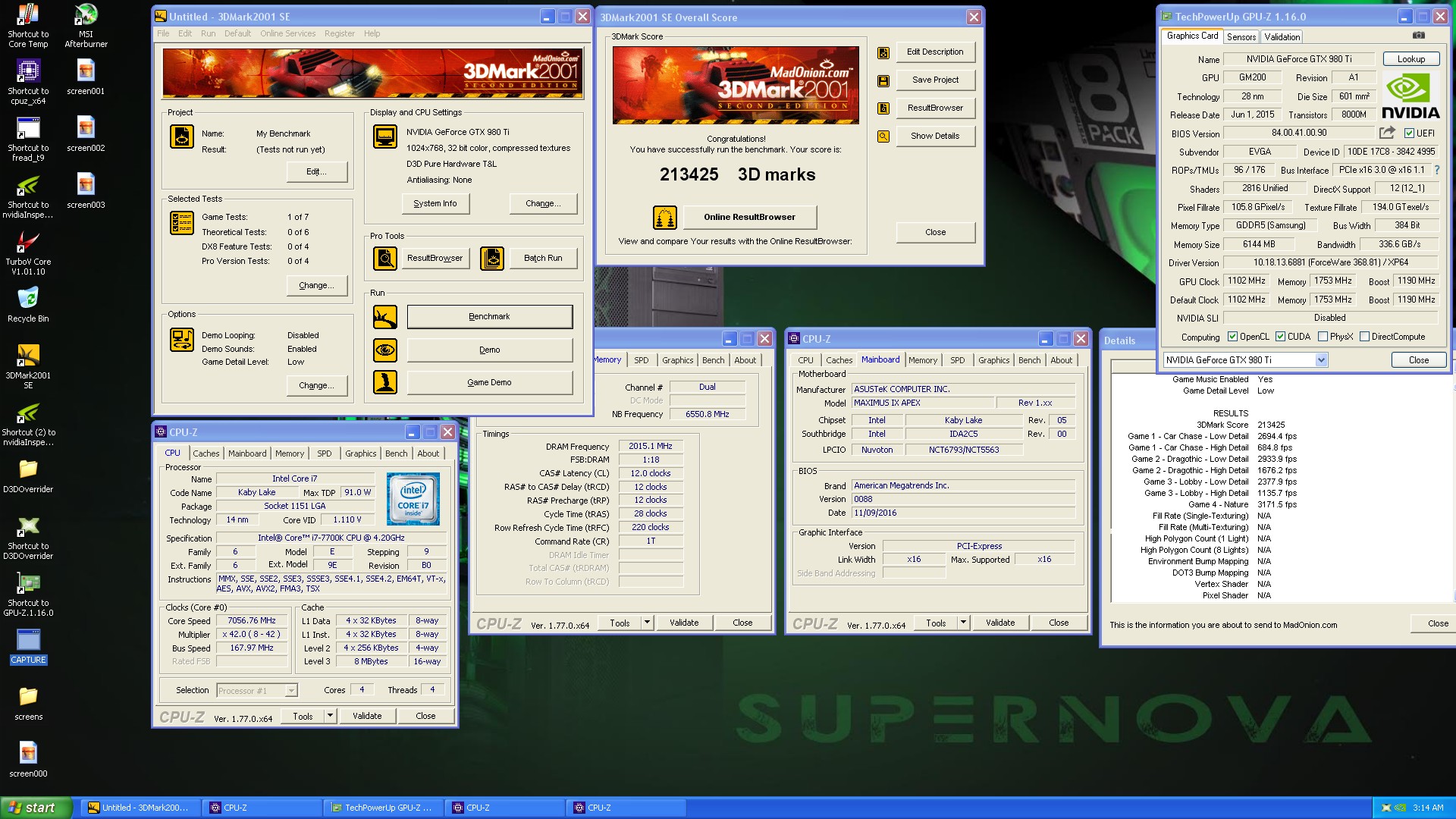Open the Recycle Bin
The height and width of the screenshot is (819, 1456).
28,305
